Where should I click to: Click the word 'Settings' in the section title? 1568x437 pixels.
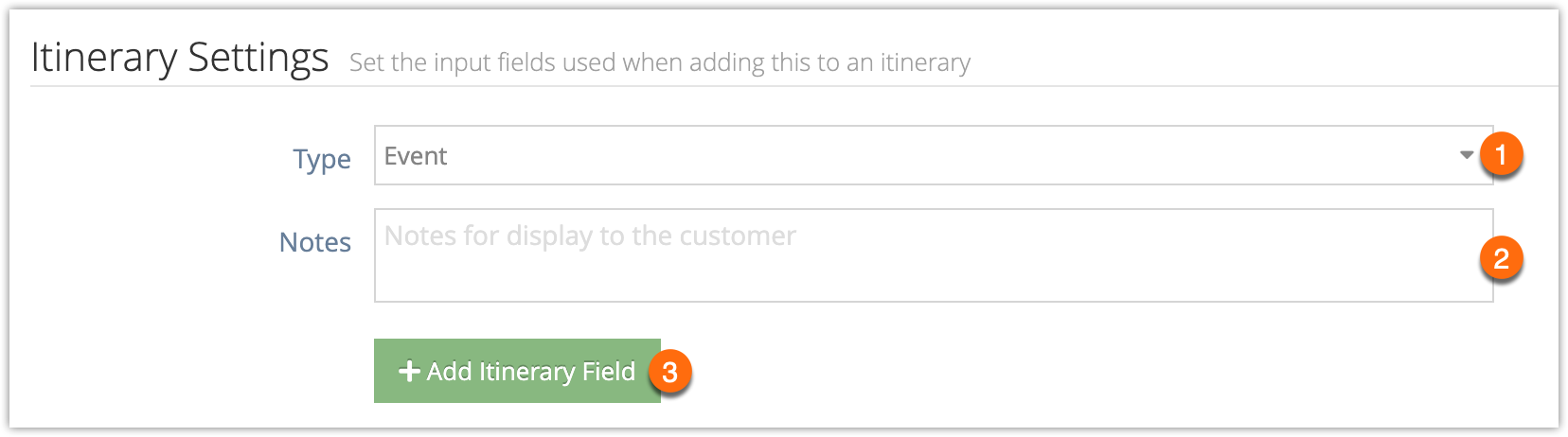point(258,59)
